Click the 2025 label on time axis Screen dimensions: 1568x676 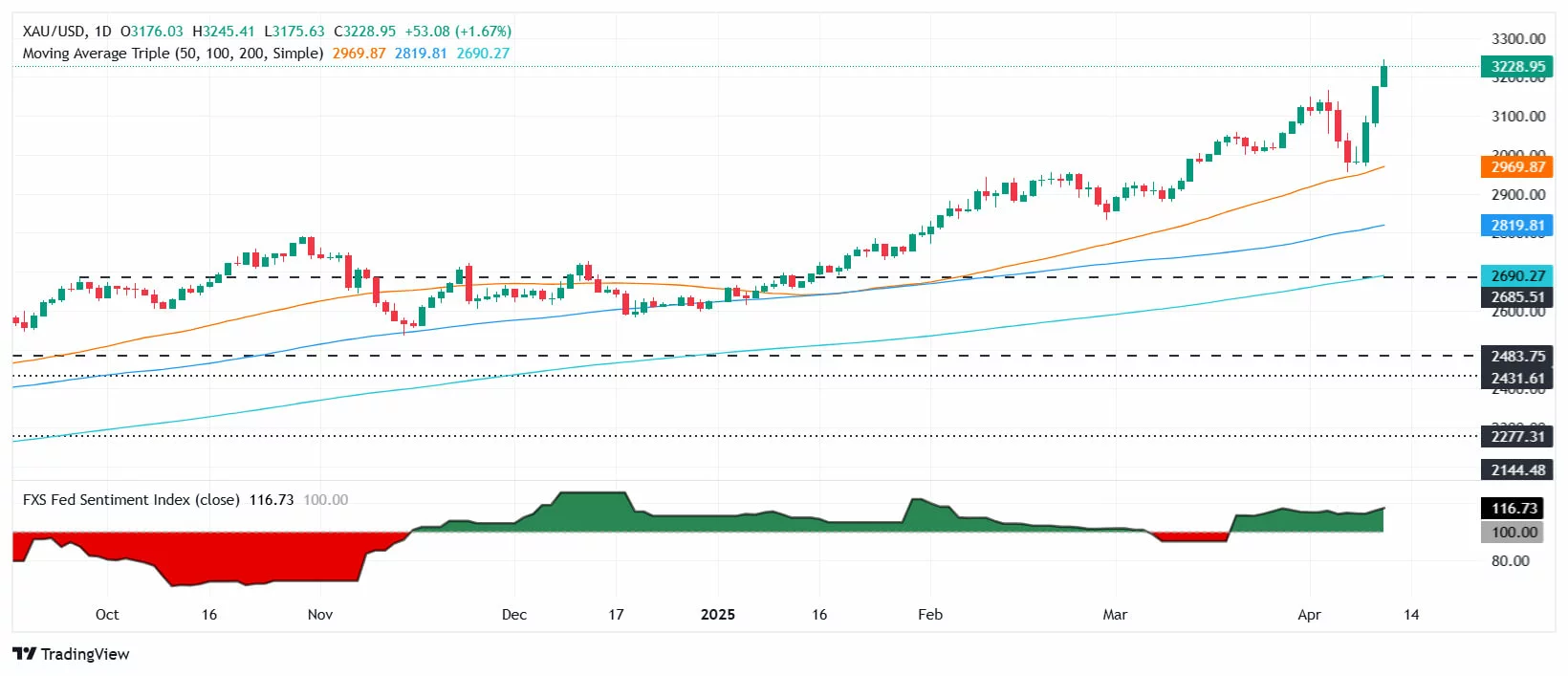click(x=717, y=615)
